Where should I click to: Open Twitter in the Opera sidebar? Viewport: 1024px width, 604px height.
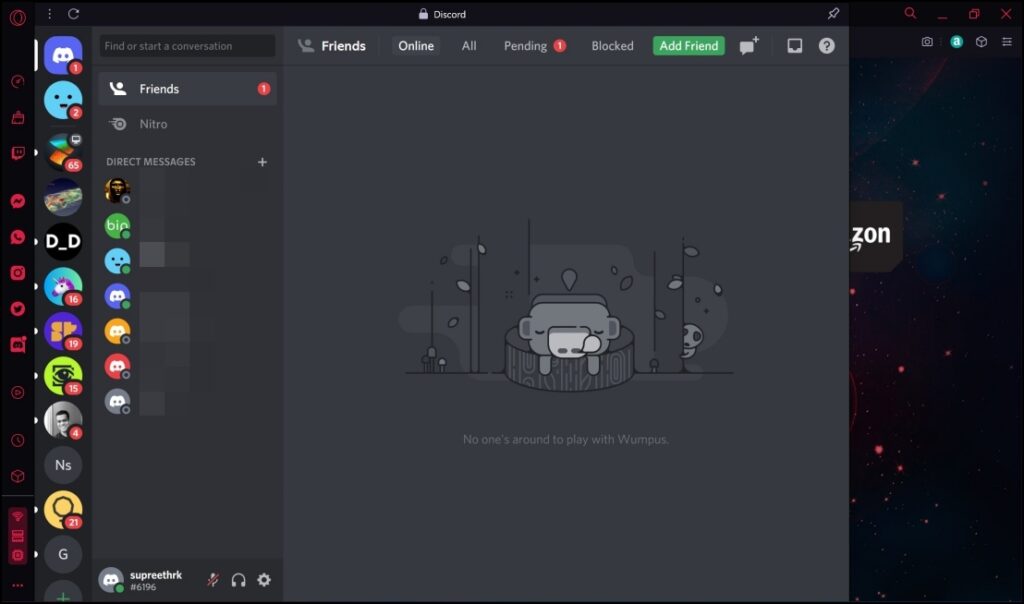18,309
